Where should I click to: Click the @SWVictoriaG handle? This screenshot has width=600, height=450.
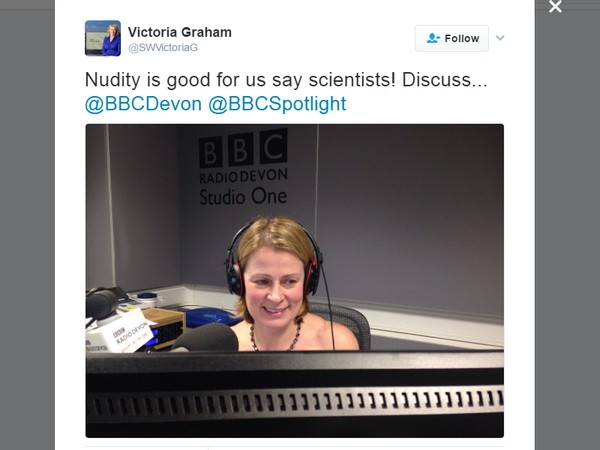coord(163,47)
